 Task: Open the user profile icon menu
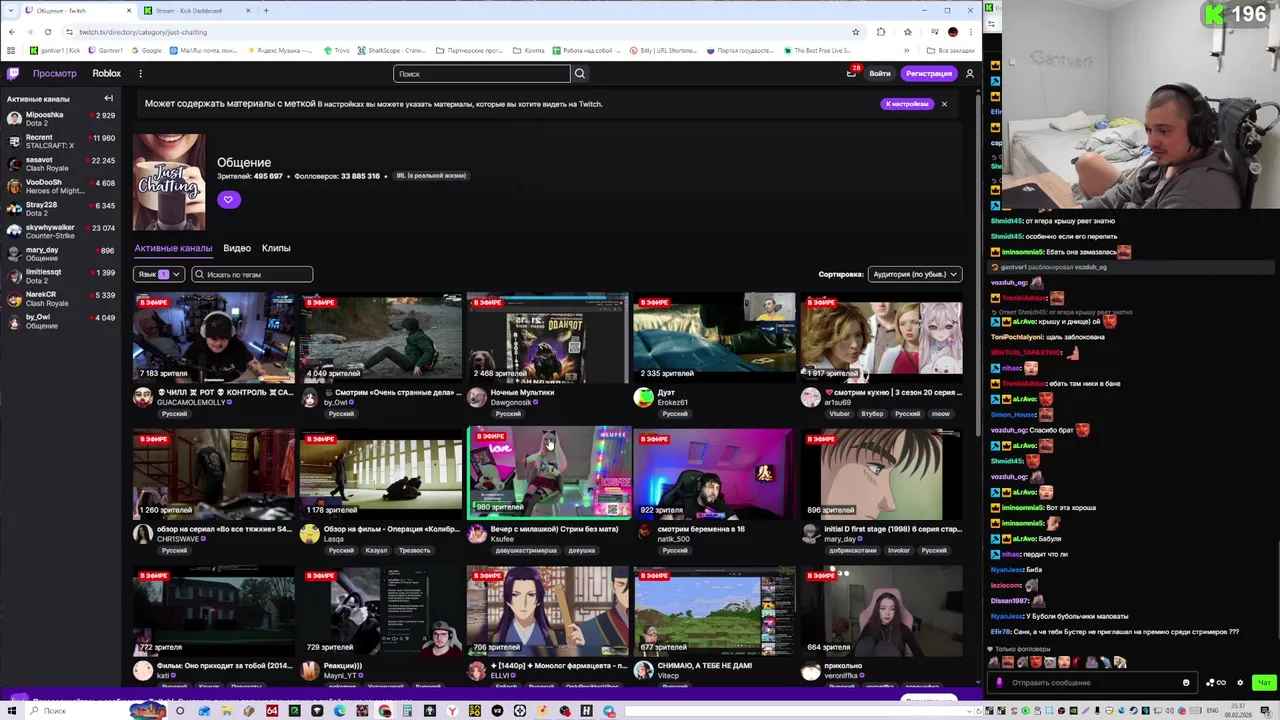(x=969, y=73)
